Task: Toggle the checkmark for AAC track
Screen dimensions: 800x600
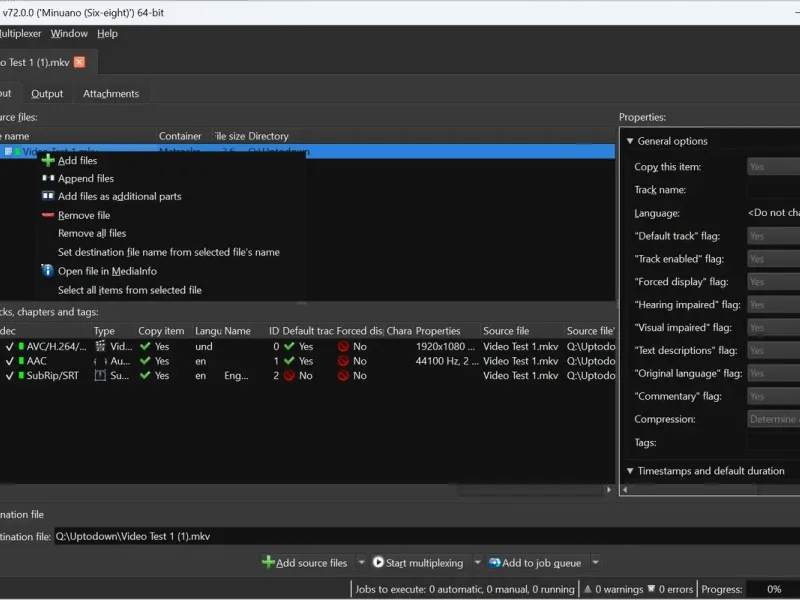Action: coord(9,361)
